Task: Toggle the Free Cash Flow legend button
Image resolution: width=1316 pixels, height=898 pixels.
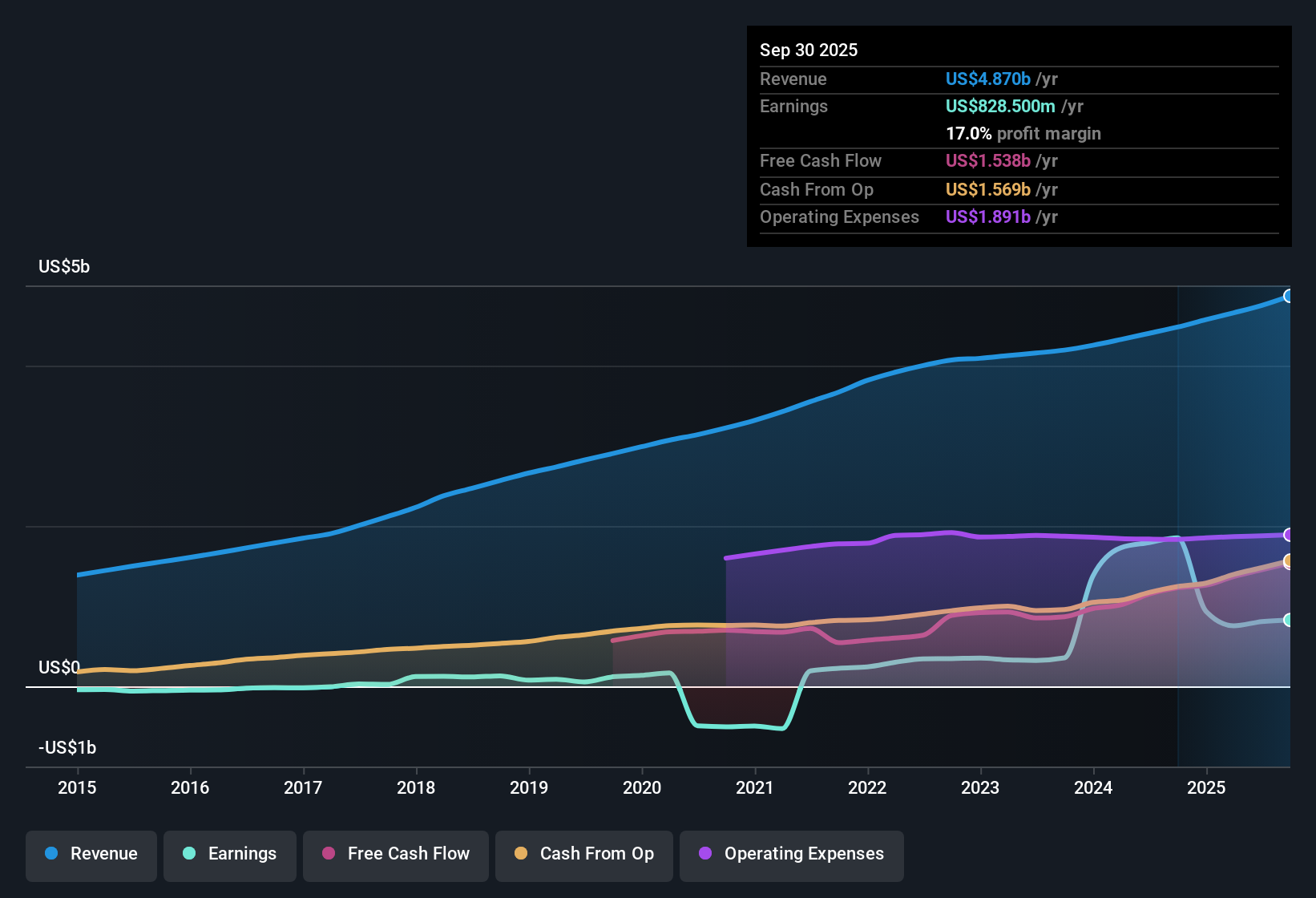Action: 396,856
